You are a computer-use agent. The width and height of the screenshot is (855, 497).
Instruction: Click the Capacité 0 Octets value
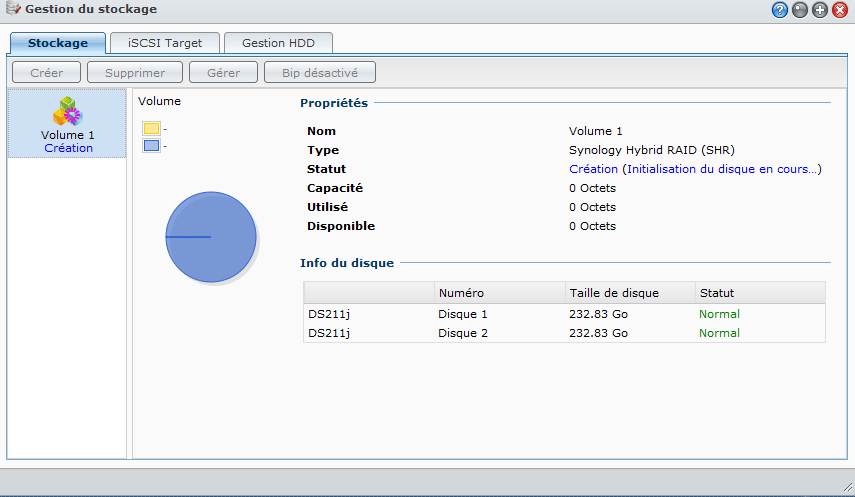[592, 188]
